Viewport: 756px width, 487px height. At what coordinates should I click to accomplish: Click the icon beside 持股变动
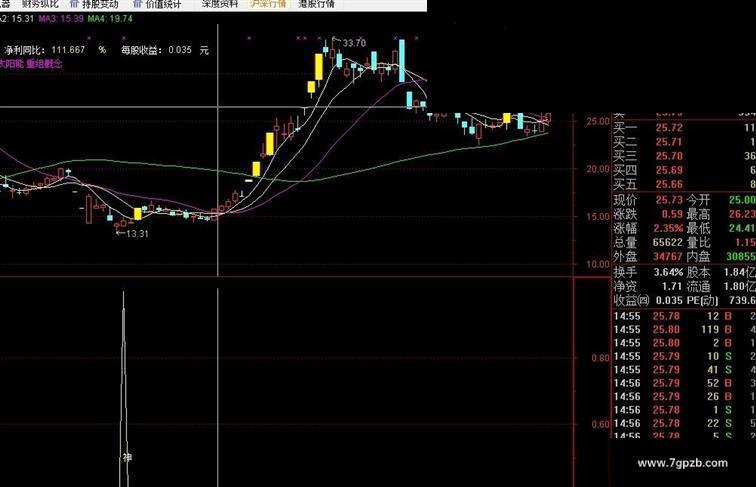(74, 4)
